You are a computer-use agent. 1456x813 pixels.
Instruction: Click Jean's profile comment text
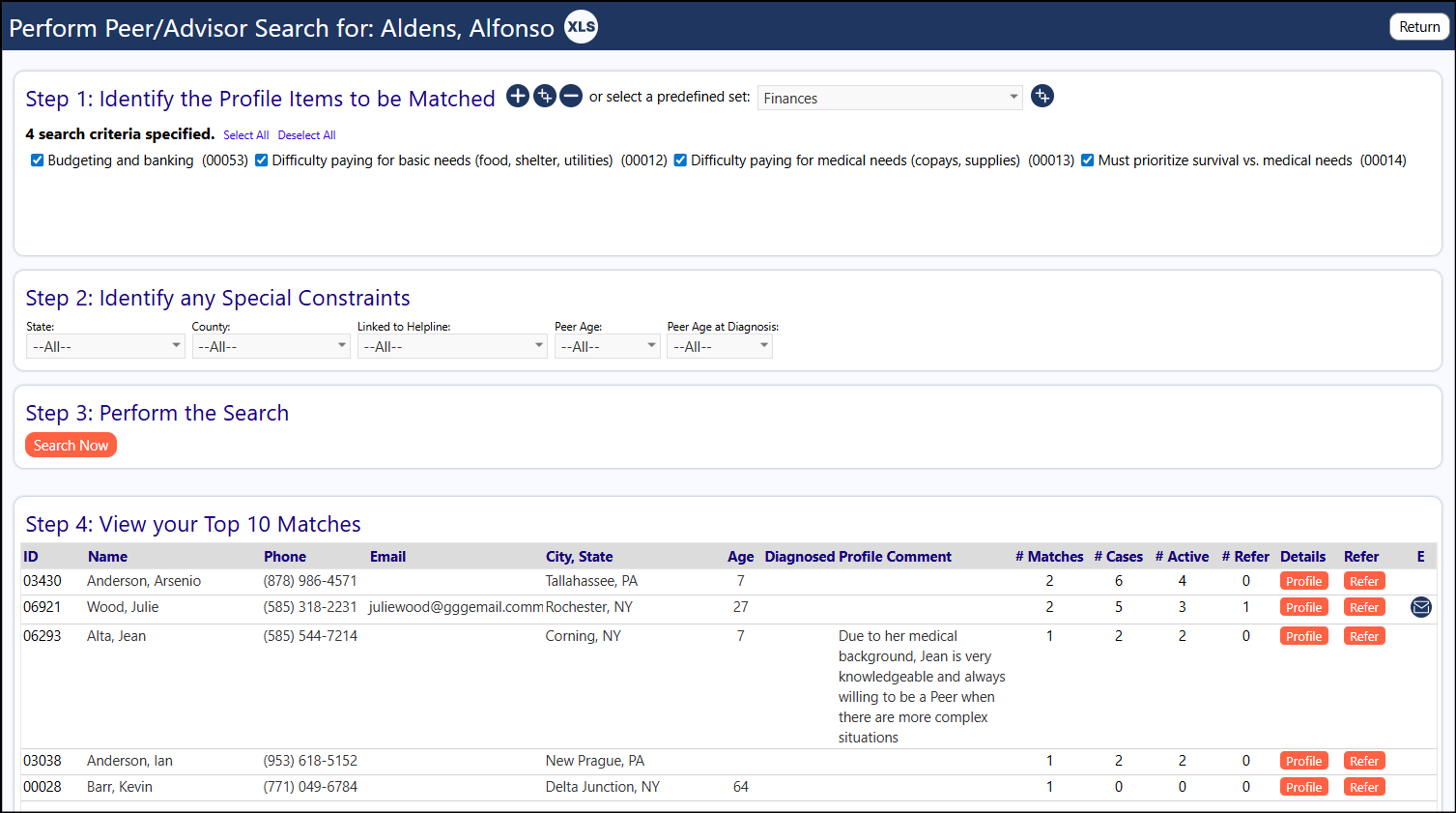pos(922,686)
